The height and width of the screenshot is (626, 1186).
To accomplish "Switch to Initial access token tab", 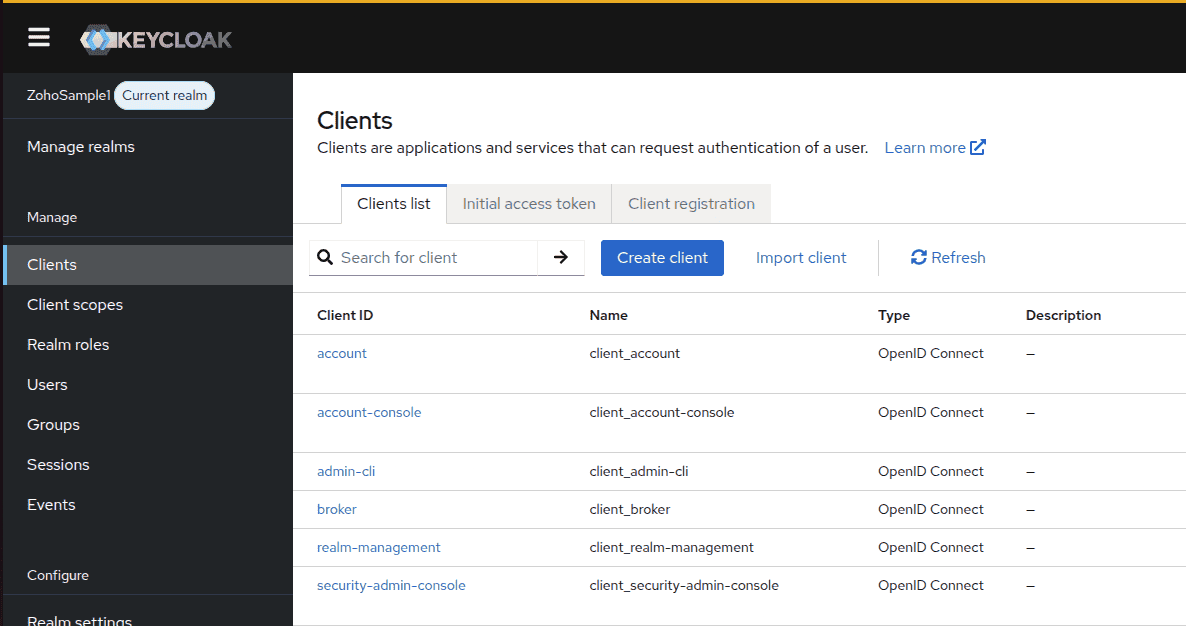I will [529, 204].
